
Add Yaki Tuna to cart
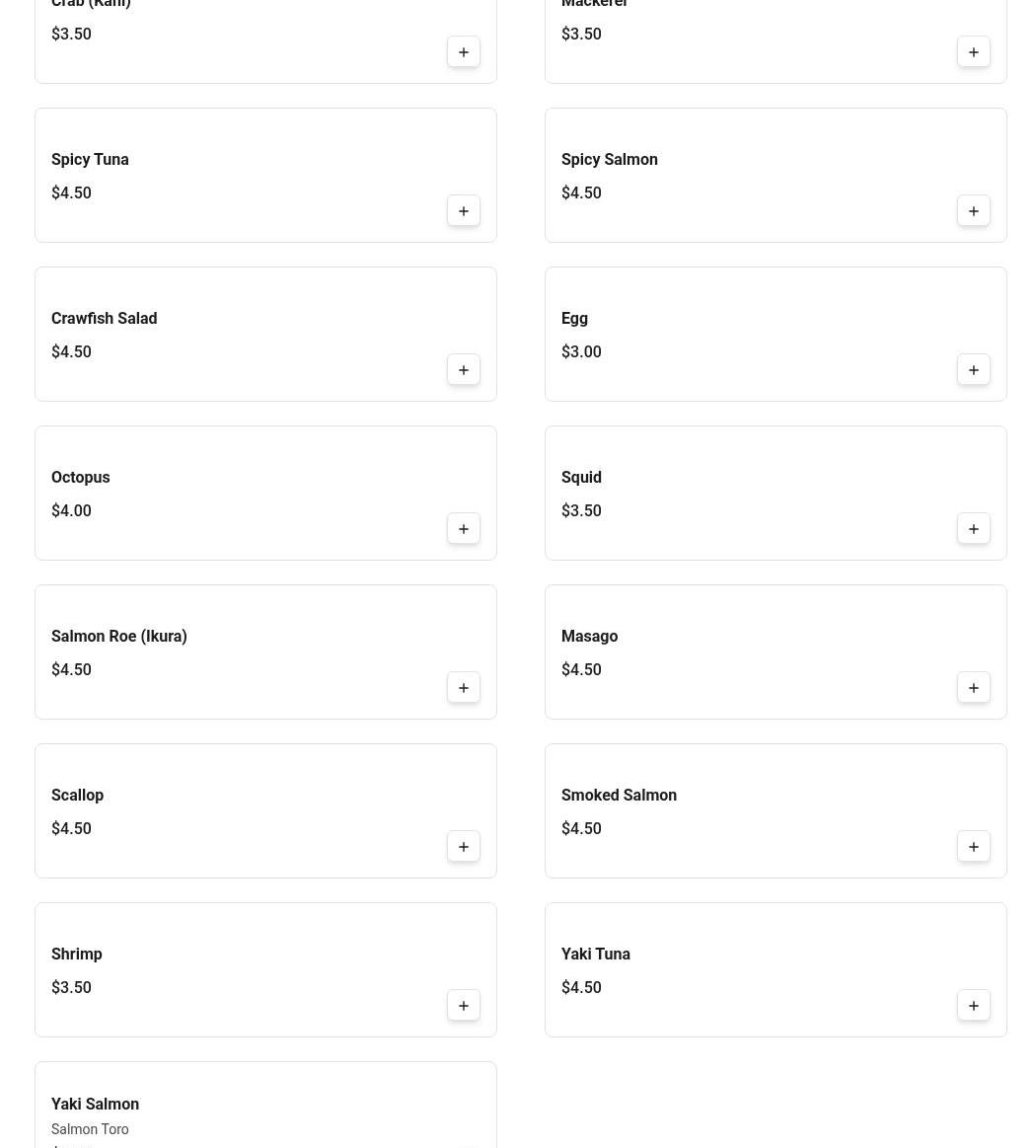click(x=974, y=1006)
